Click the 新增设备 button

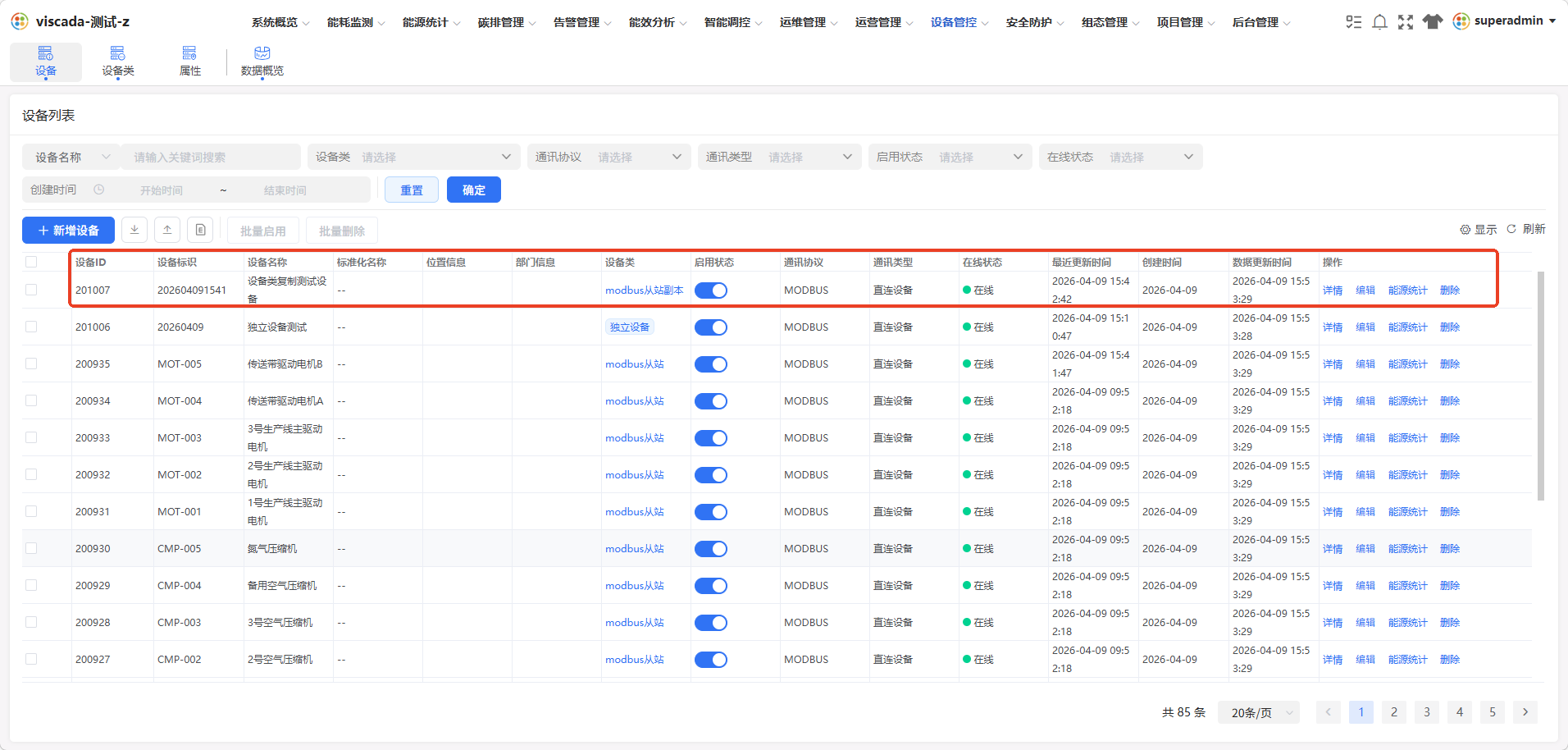(69, 231)
